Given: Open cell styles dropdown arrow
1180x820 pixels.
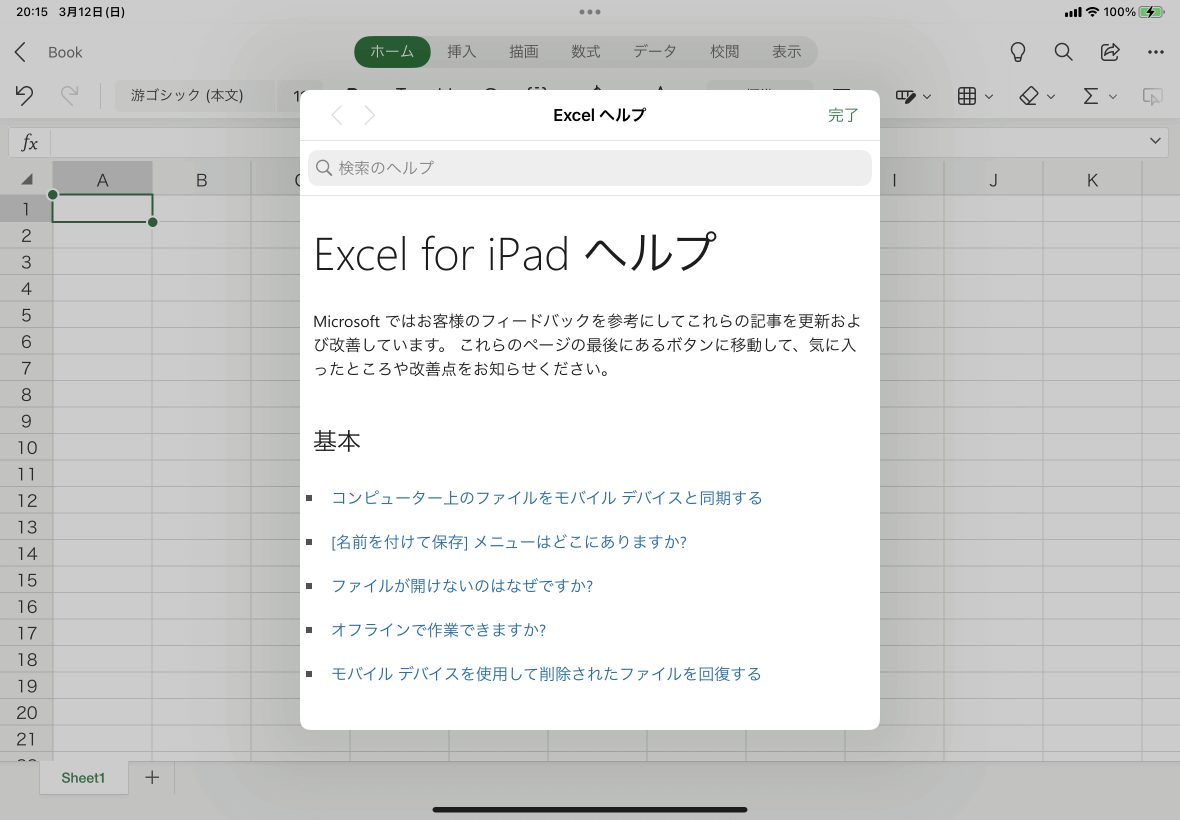Looking at the screenshot, I should (x=927, y=96).
